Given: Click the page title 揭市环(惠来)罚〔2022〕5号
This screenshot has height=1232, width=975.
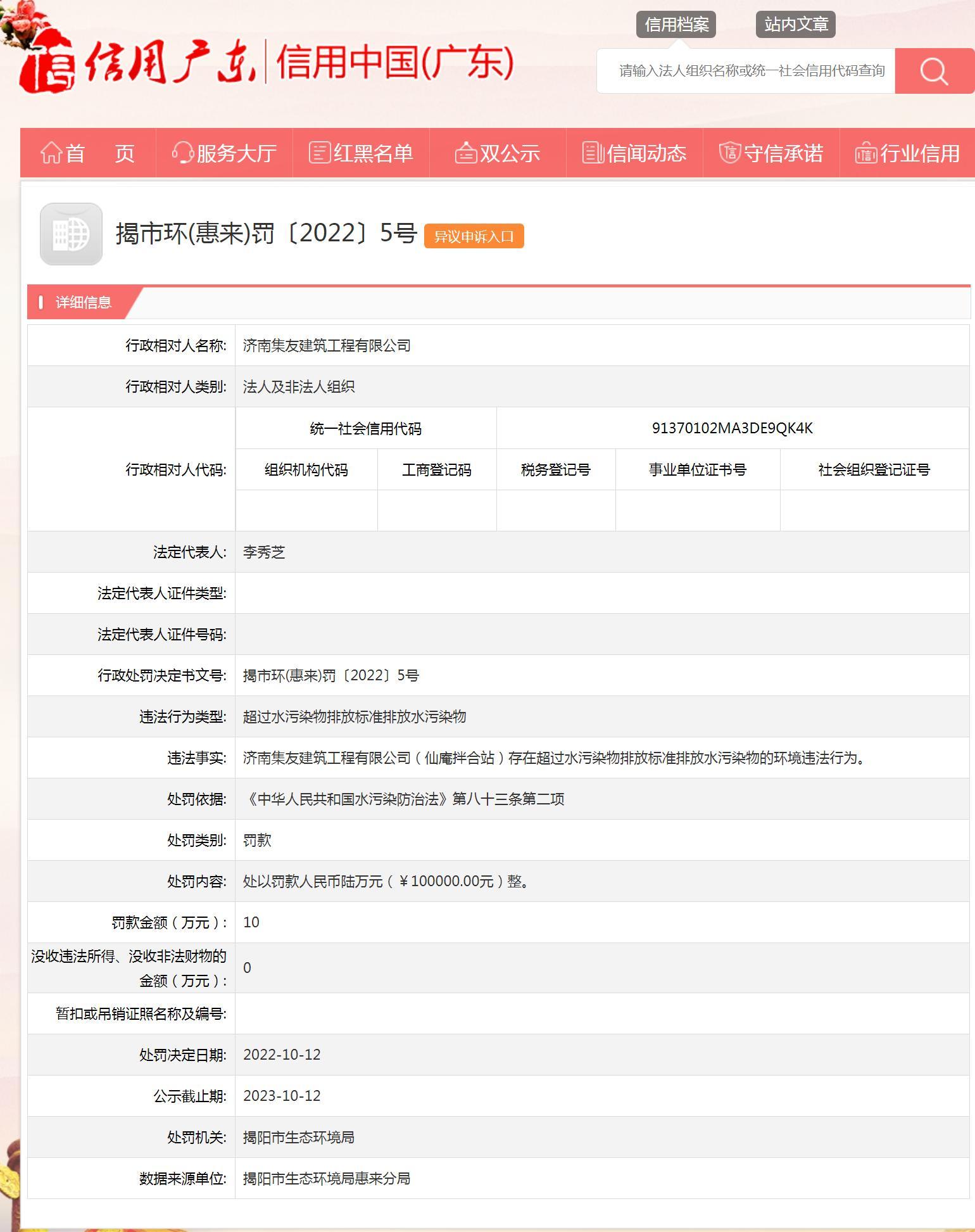Looking at the screenshot, I should [x=266, y=233].
